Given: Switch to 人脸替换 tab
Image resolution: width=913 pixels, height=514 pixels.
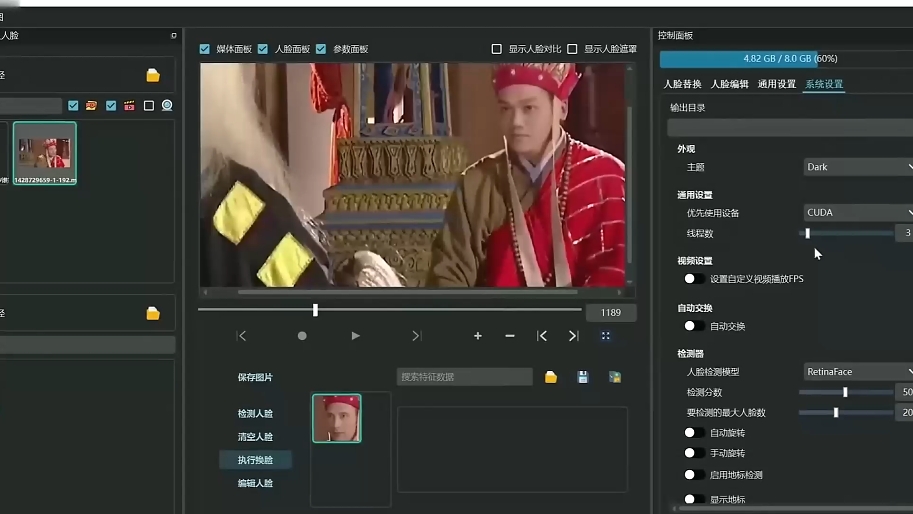Looking at the screenshot, I should [x=682, y=84].
